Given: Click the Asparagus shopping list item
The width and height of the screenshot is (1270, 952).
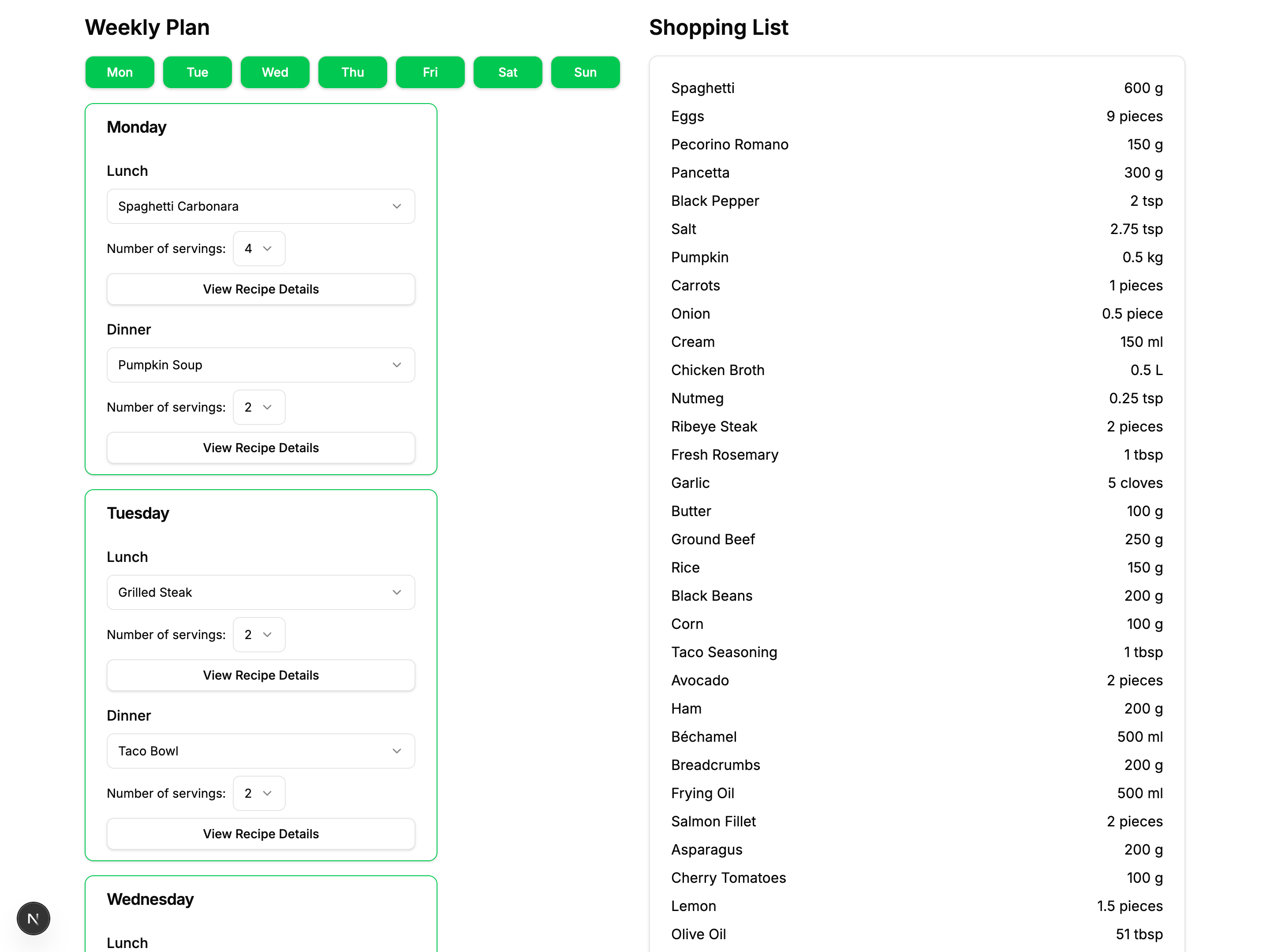Looking at the screenshot, I should (x=916, y=849).
